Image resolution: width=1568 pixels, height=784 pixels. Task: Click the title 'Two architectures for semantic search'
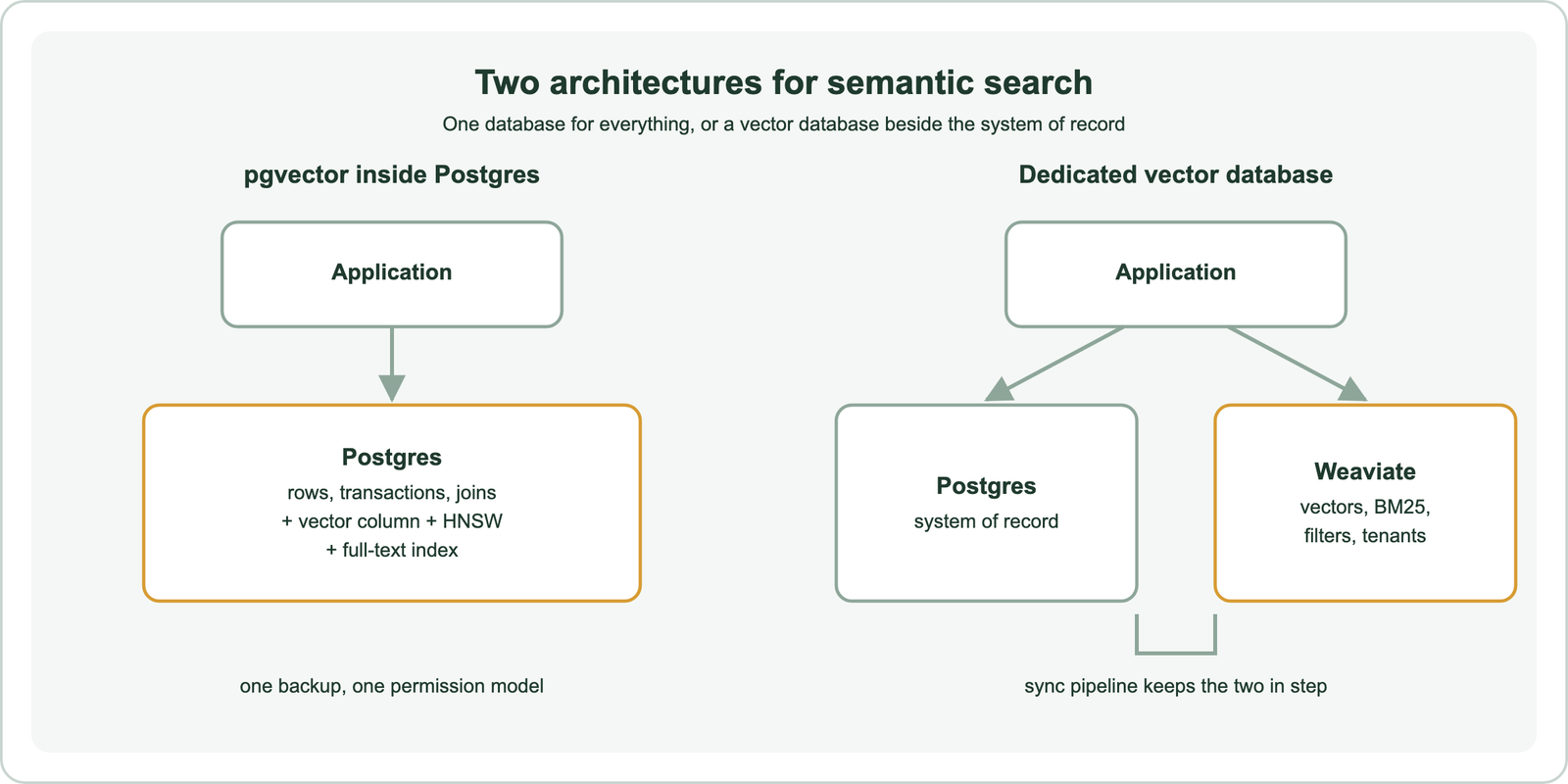783,82
